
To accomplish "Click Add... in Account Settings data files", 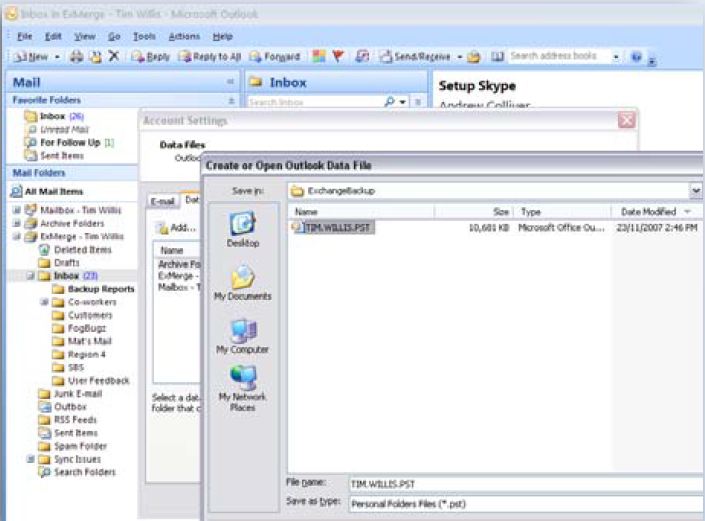I will point(176,227).
